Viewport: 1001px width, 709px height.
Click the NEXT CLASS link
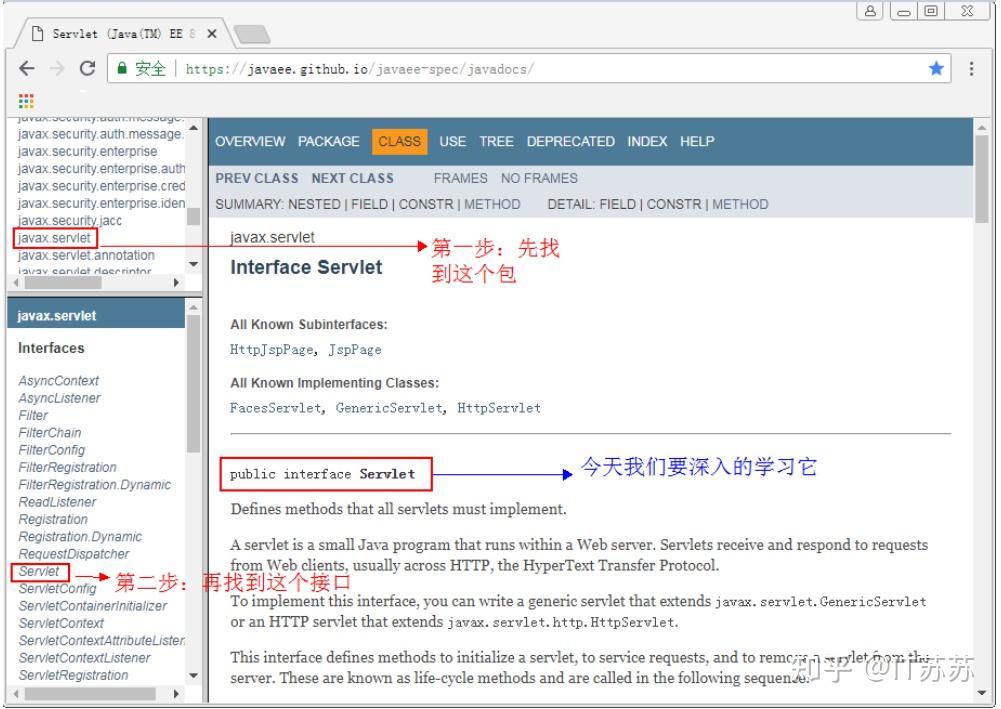pos(352,178)
